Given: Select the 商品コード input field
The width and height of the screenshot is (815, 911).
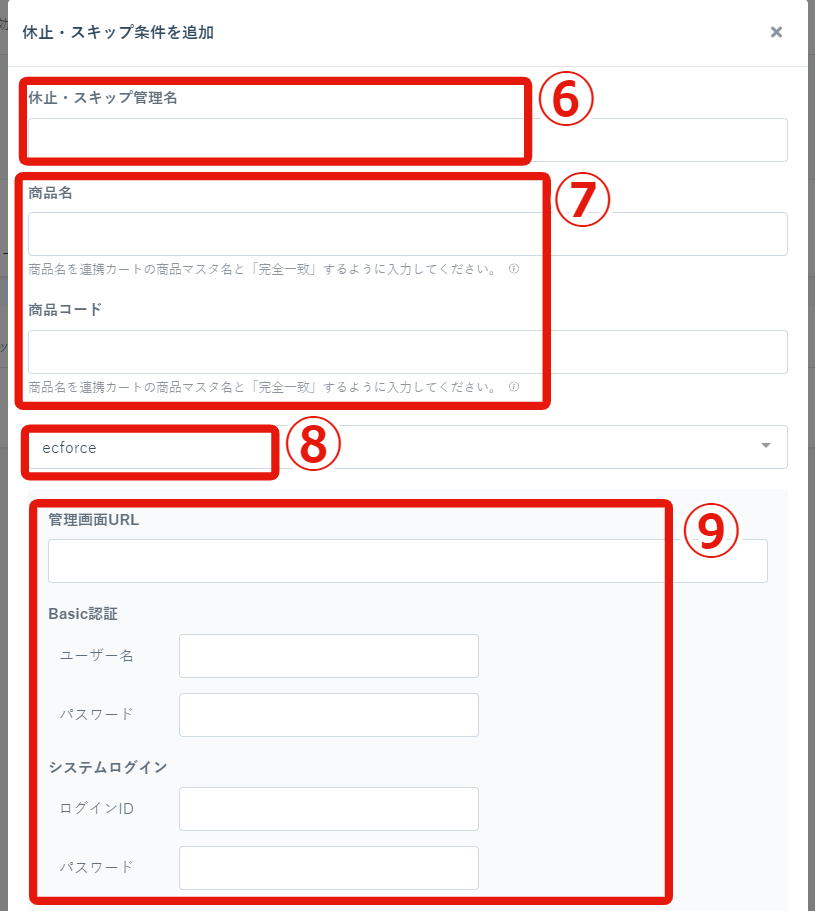Looking at the screenshot, I should (408, 352).
